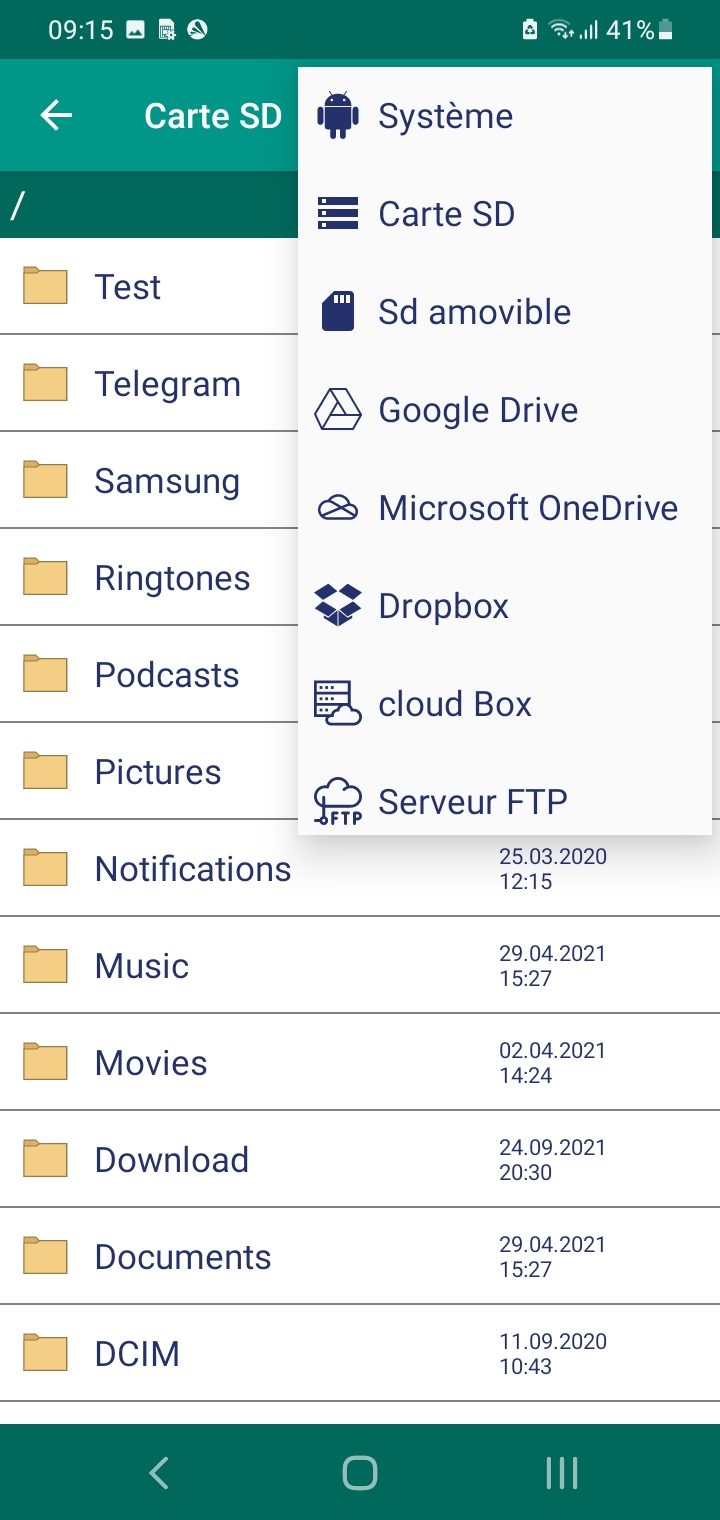The height and width of the screenshot is (1520, 720).
Task: Open Google Drive from the menu
Action: click(505, 410)
